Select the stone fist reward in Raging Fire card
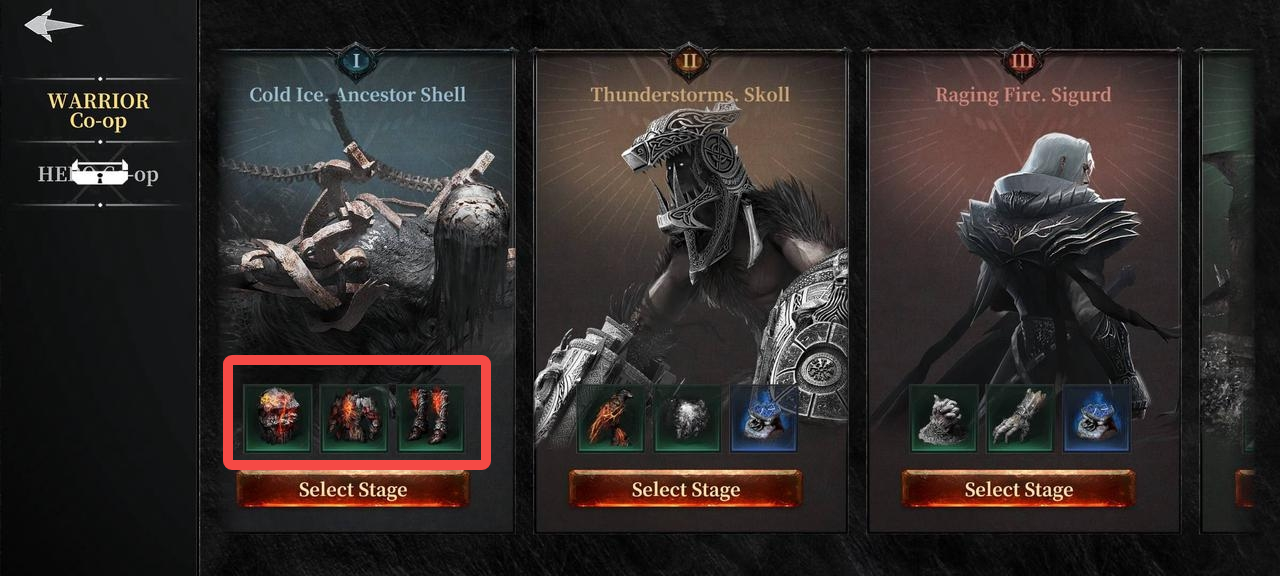Image resolution: width=1280 pixels, height=576 pixels. [943, 418]
